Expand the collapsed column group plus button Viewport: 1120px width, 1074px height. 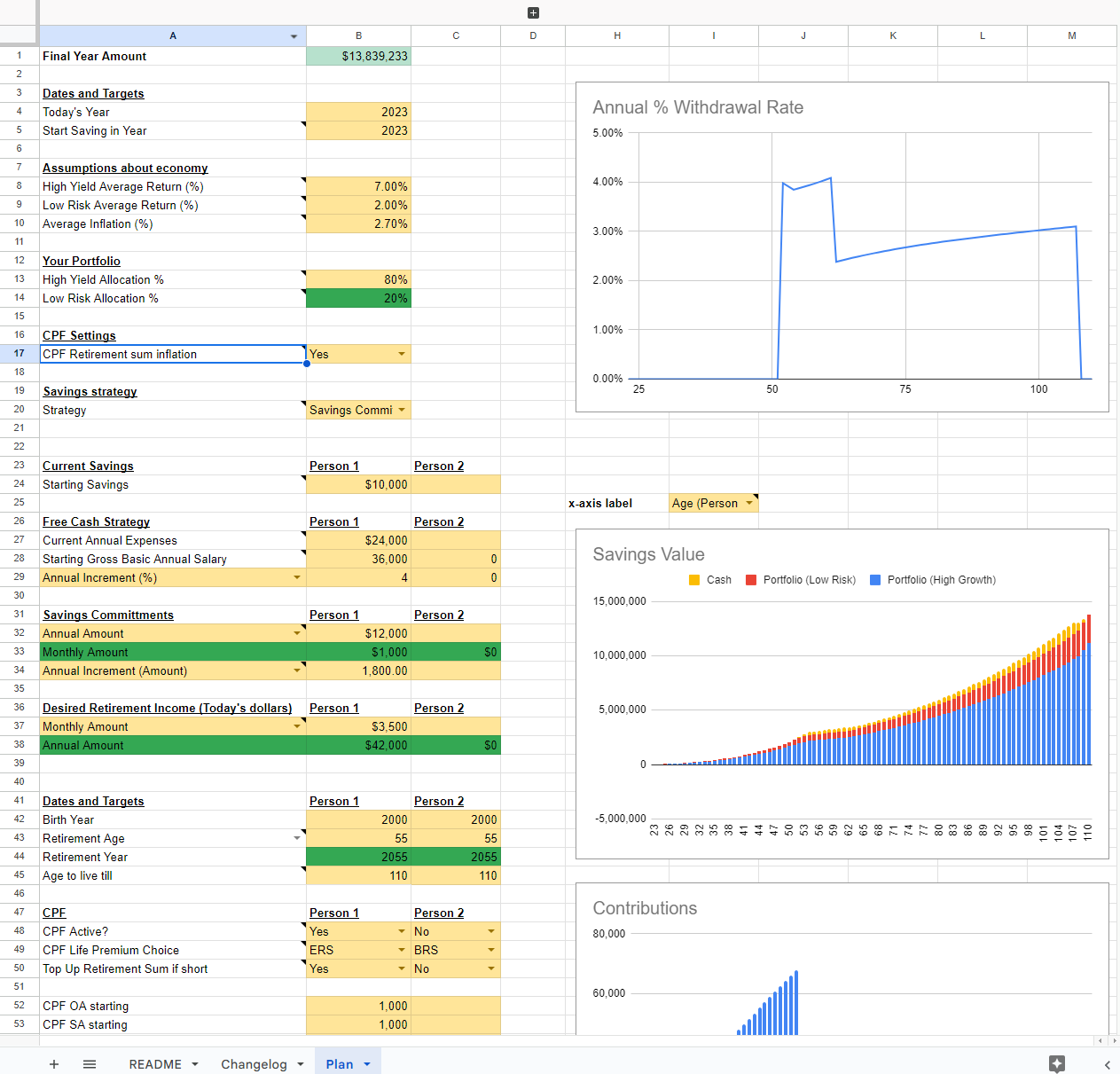tap(533, 12)
